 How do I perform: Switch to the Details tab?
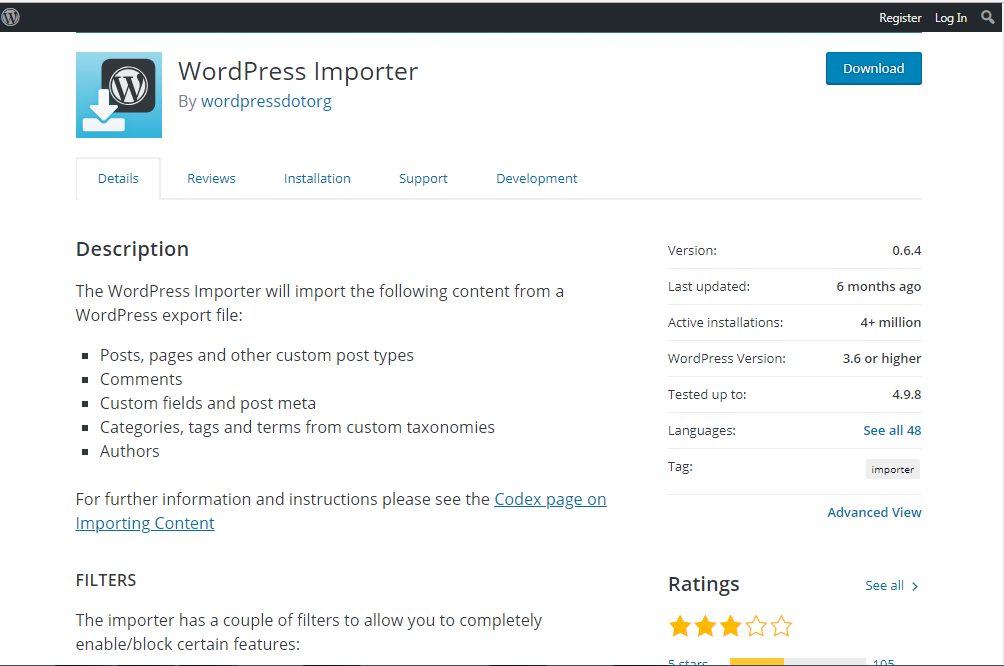pos(118,179)
